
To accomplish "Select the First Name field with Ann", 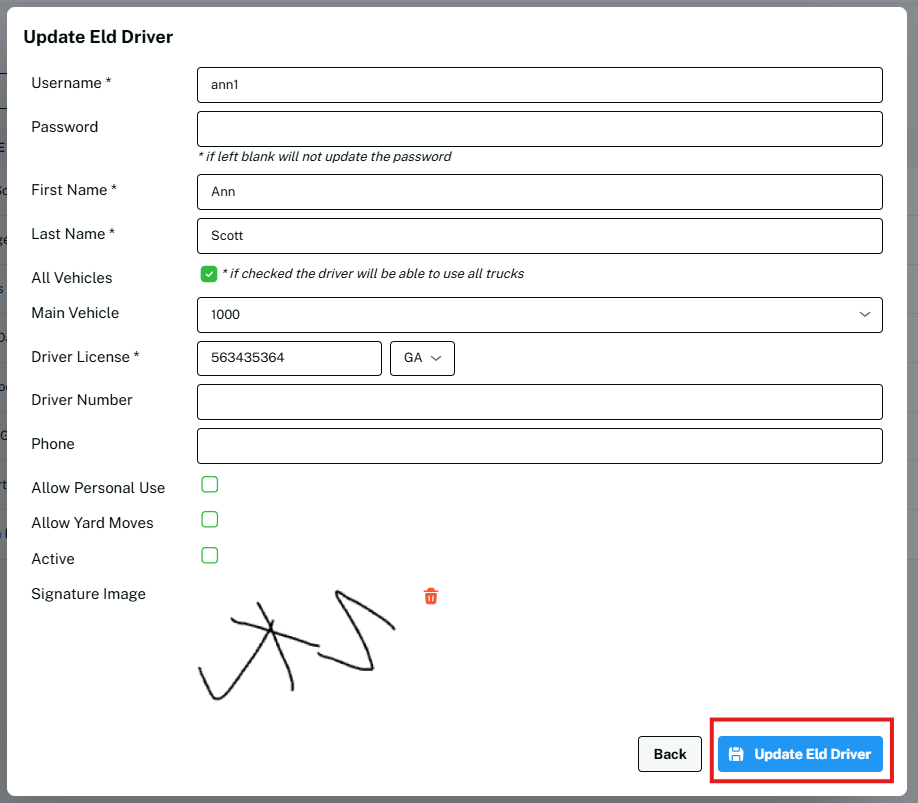I will coord(539,192).
